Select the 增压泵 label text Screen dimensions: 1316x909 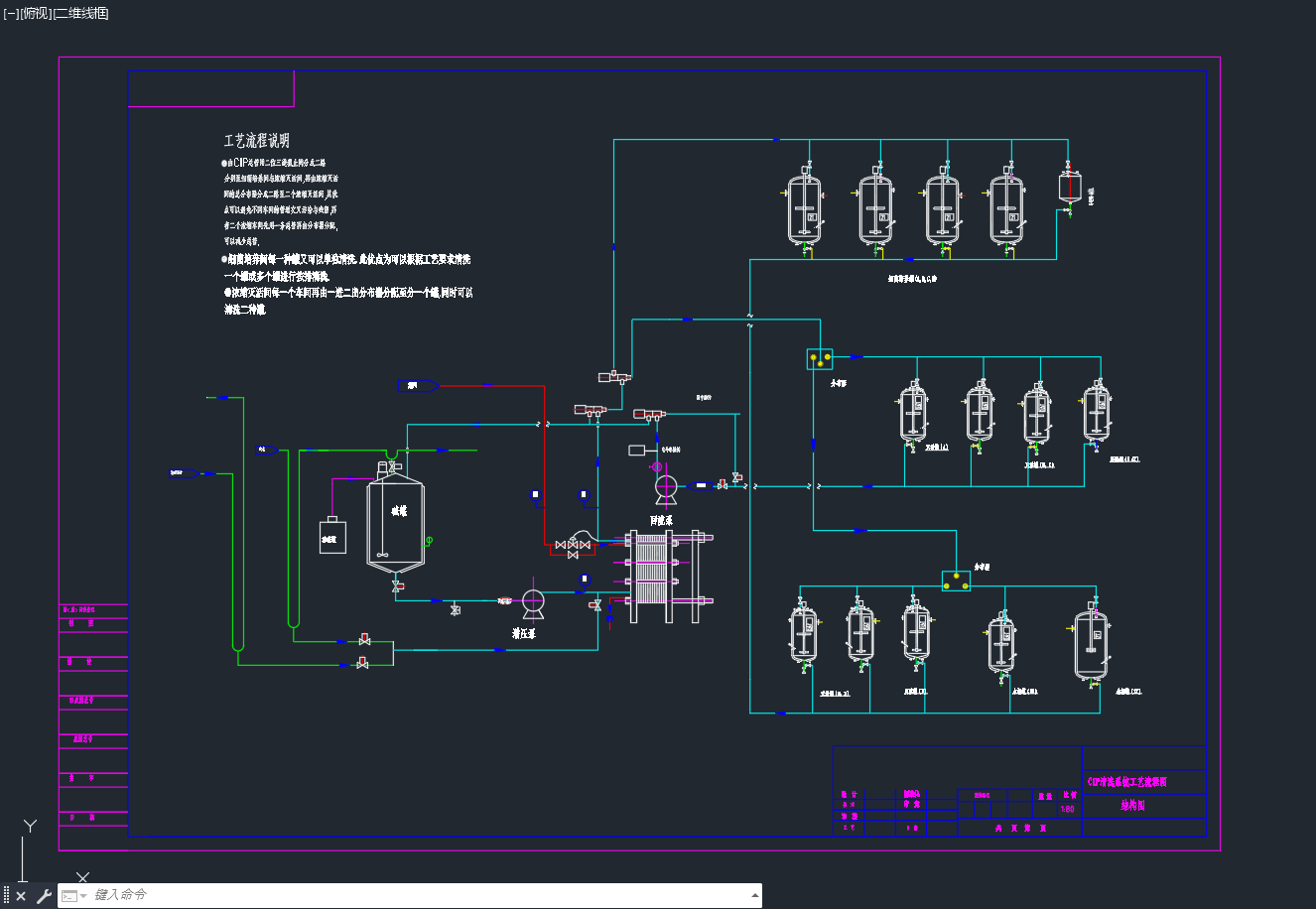pyautogui.click(x=524, y=633)
